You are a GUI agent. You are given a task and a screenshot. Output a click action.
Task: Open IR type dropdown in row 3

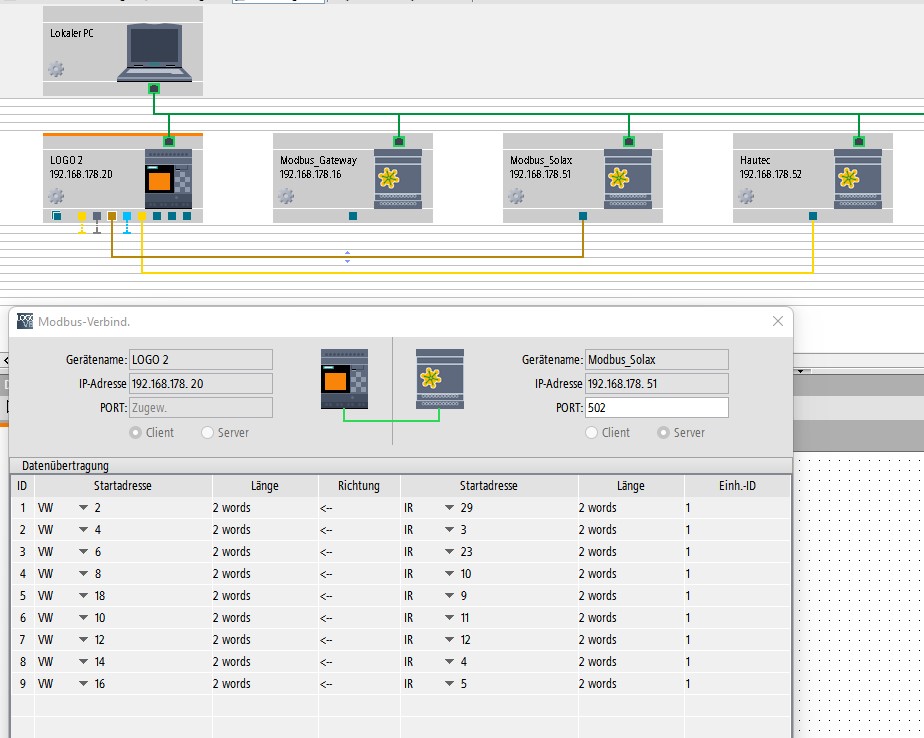click(x=450, y=552)
